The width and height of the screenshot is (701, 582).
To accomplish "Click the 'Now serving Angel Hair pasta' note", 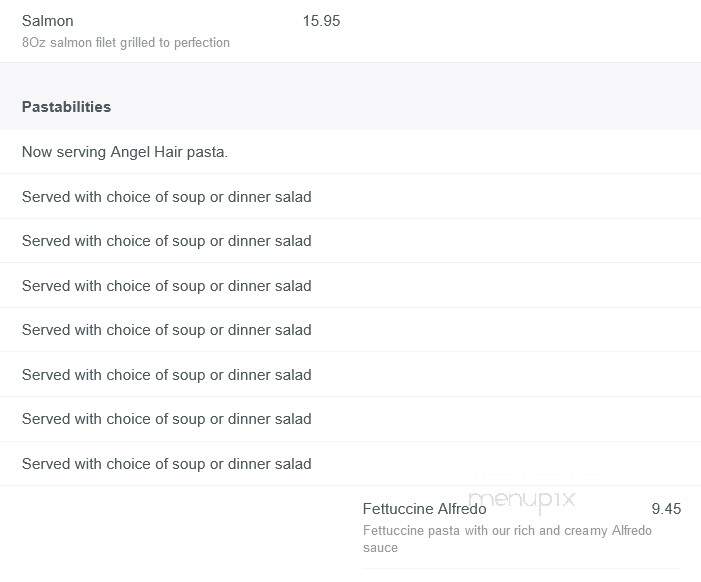I will click(125, 152).
